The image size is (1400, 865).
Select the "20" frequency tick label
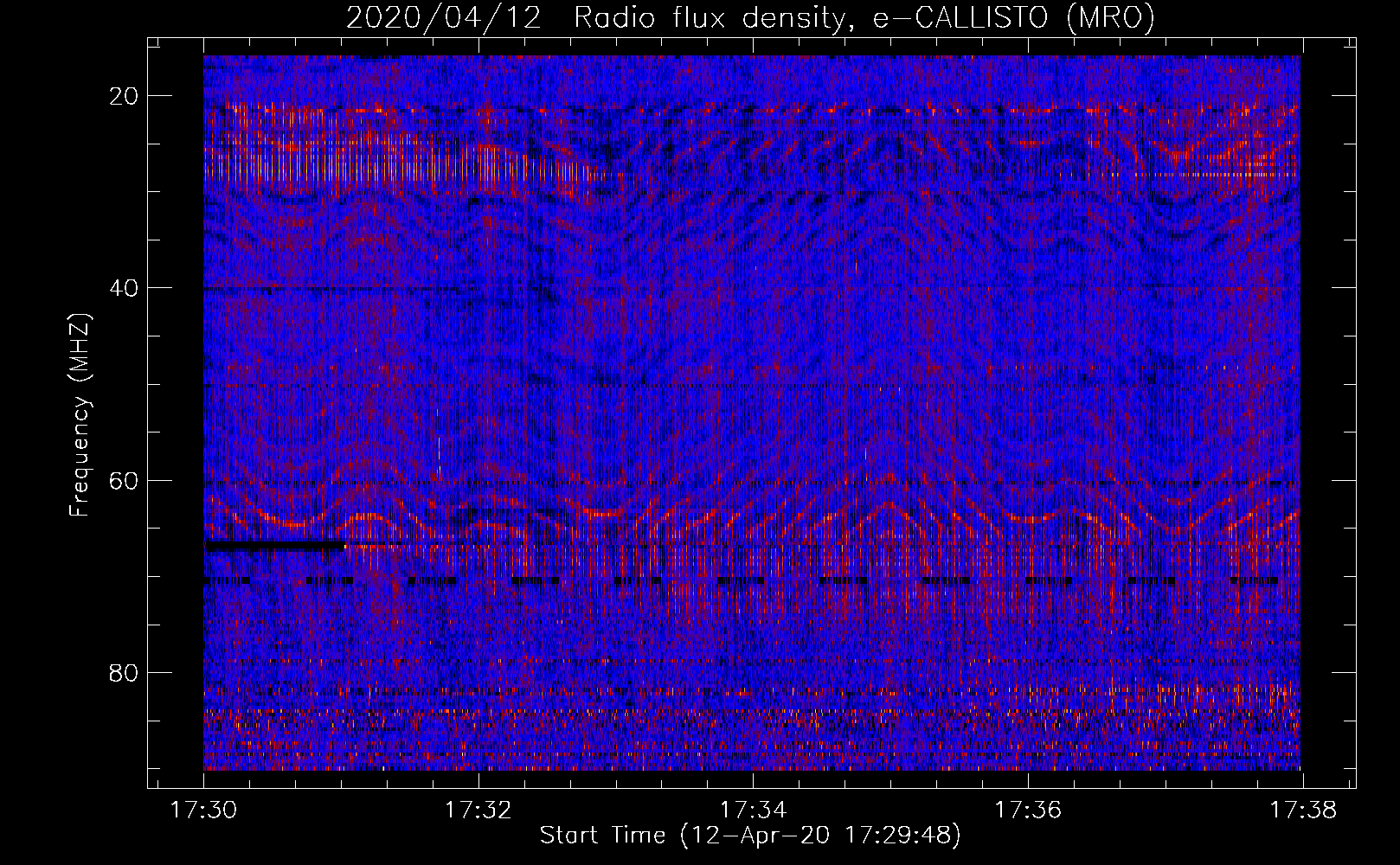coord(125,95)
